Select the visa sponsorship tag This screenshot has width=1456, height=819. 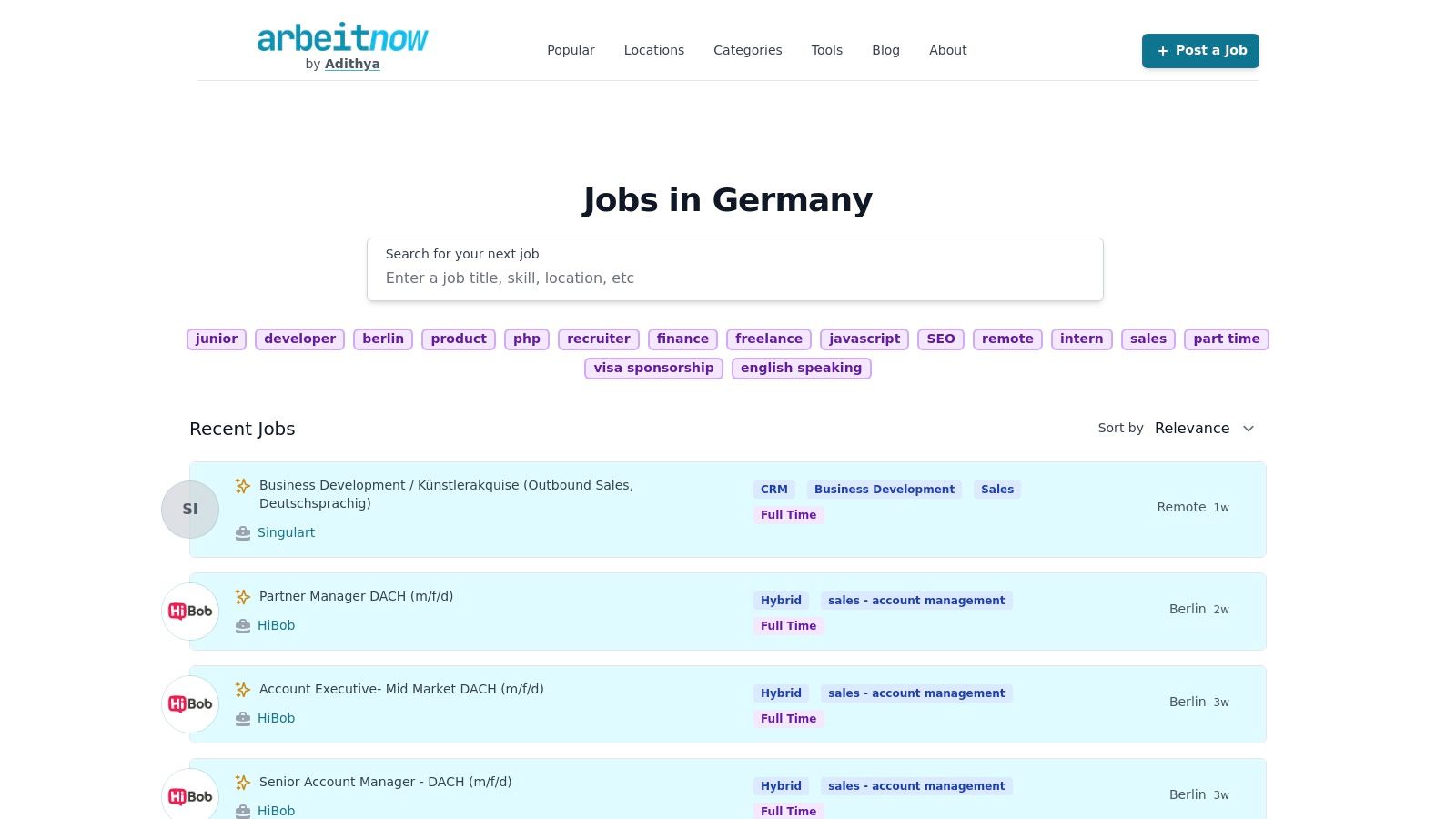tap(653, 368)
